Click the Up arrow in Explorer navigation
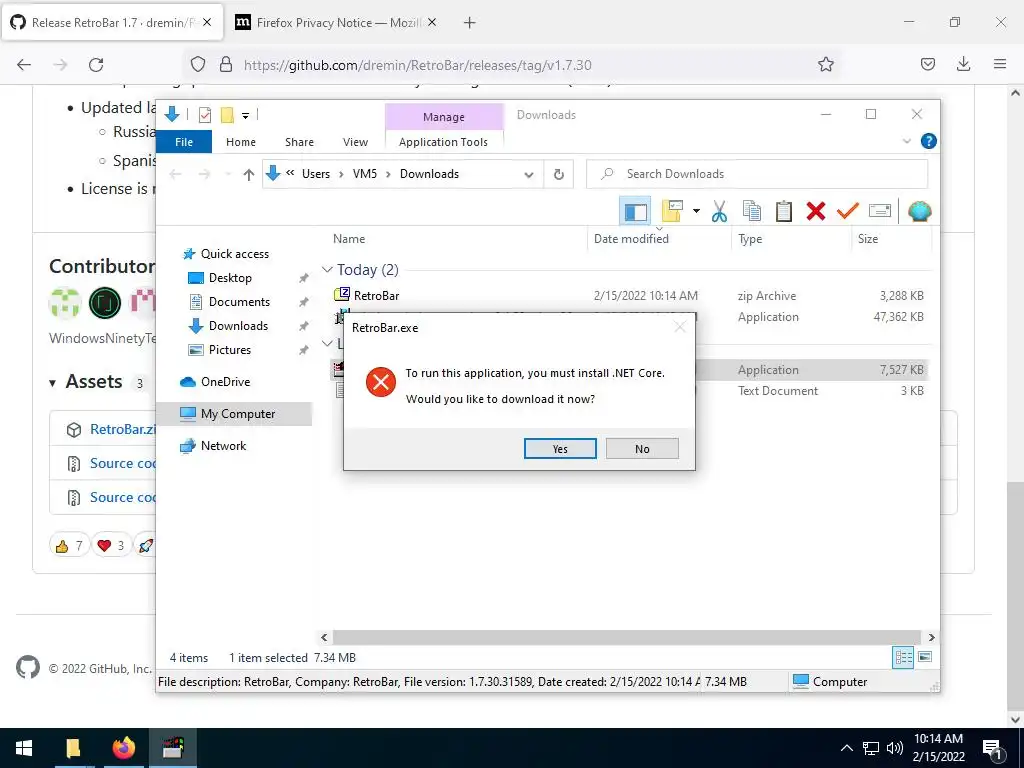 [x=248, y=174]
